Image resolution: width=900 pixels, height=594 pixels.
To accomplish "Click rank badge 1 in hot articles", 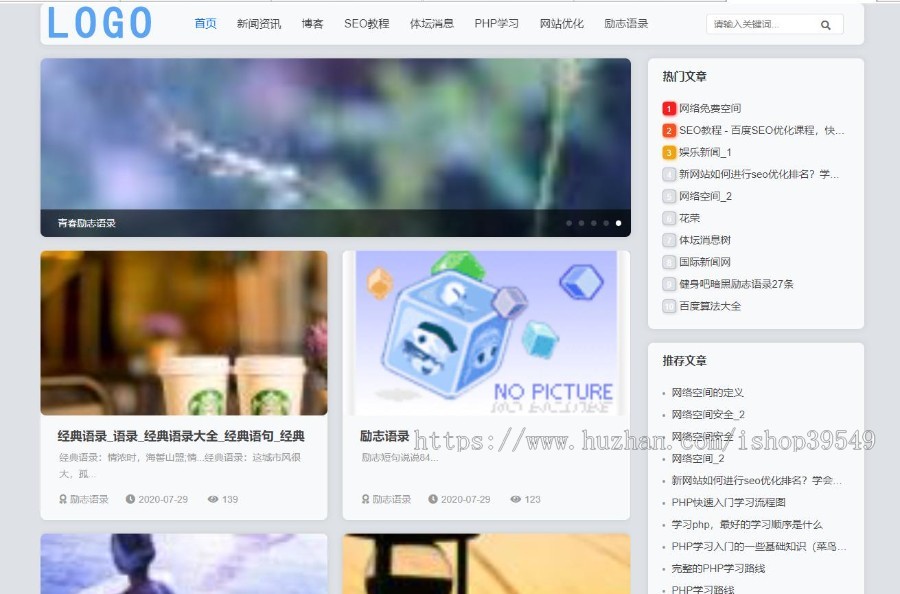I will coord(669,108).
